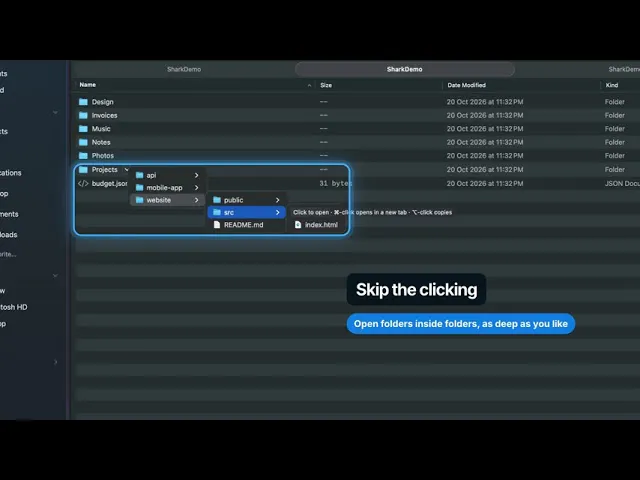Image resolution: width=640 pixels, height=480 pixels.
Task: Click the src folder icon
Action: pyautogui.click(x=217, y=212)
